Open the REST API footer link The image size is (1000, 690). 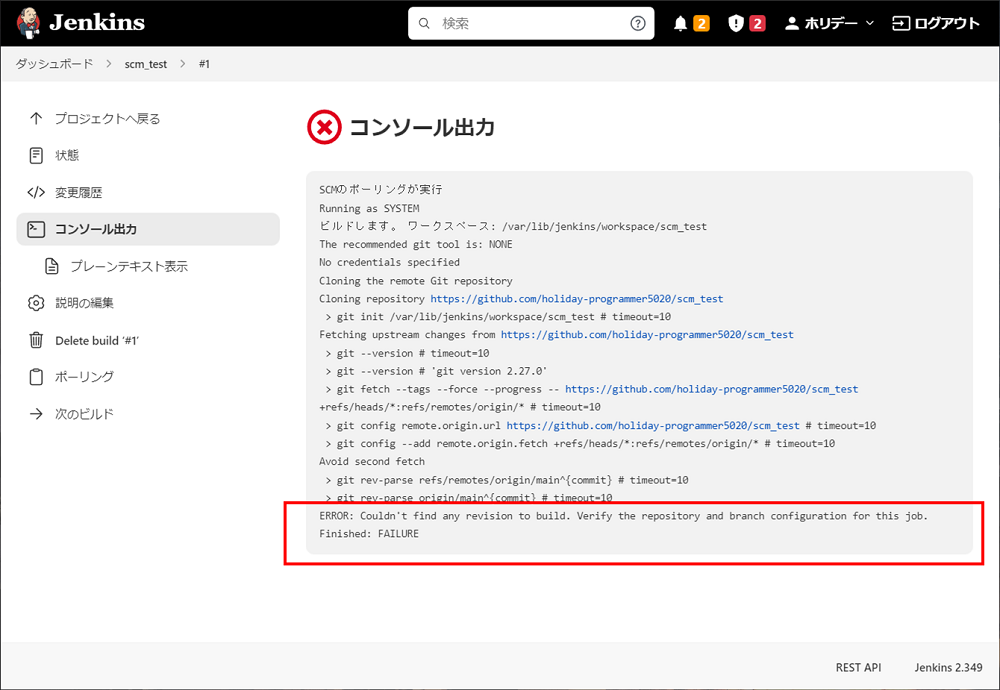(858, 667)
